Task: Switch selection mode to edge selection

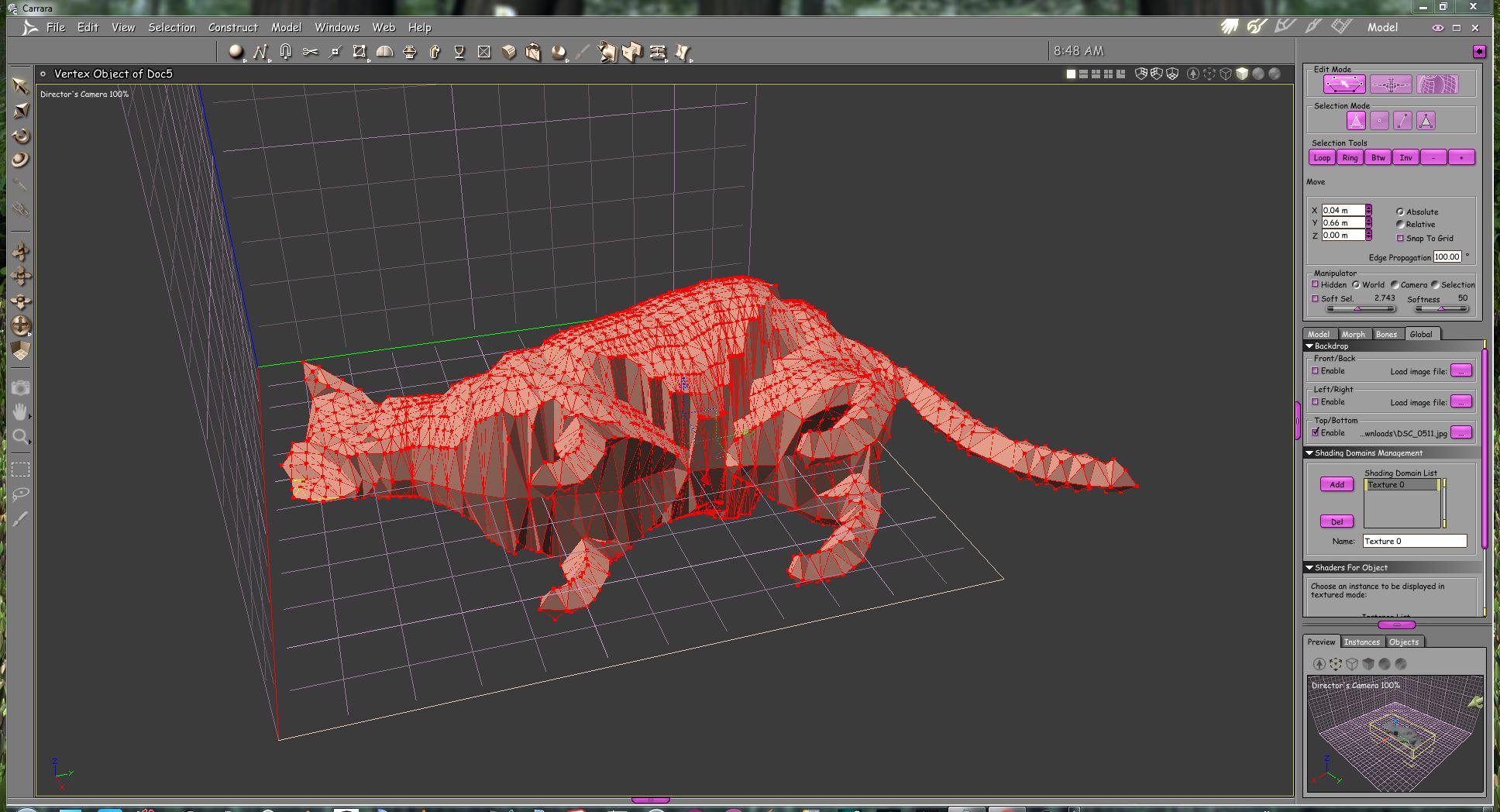Action: click(1402, 121)
